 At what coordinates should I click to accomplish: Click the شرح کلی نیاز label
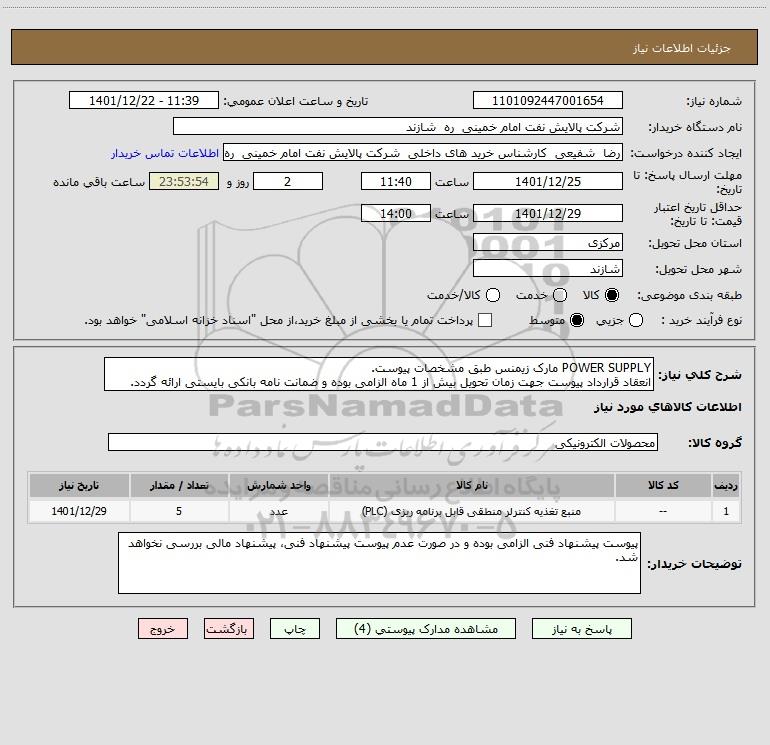(700, 375)
